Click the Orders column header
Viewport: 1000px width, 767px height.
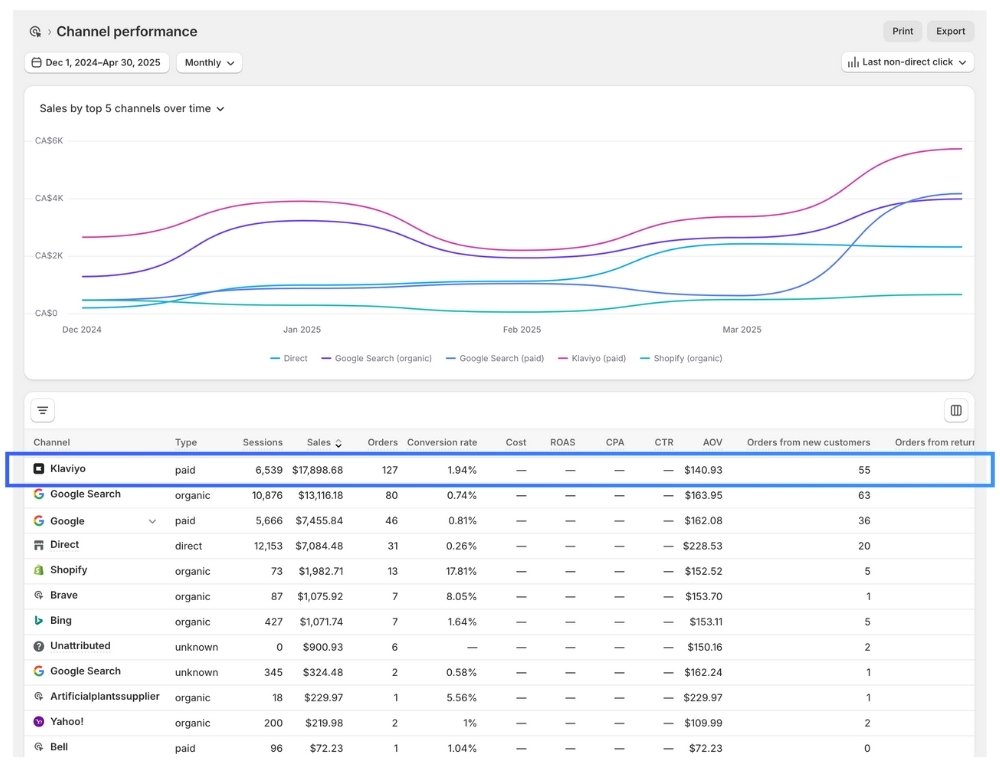383,442
